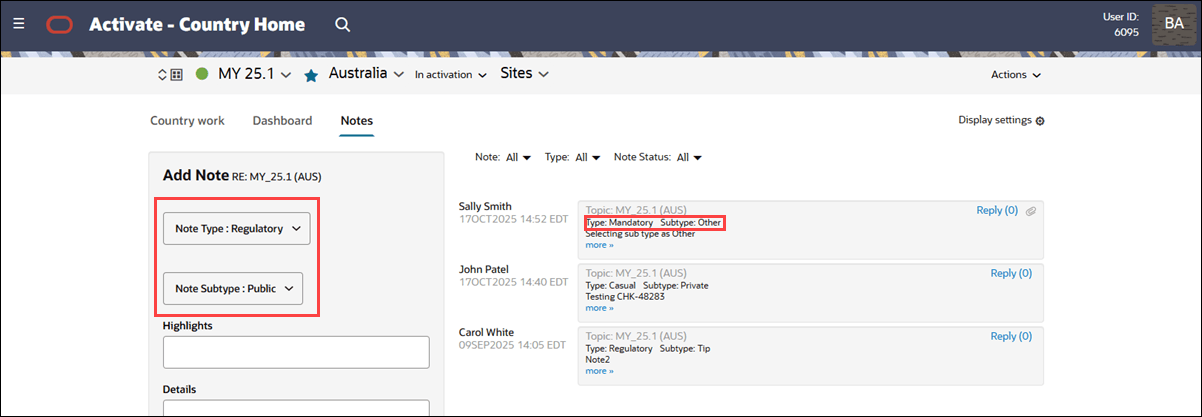Click the 'Testing CHK-48283' note text
The width and height of the screenshot is (1202, 417).
[x=625, y=297]
